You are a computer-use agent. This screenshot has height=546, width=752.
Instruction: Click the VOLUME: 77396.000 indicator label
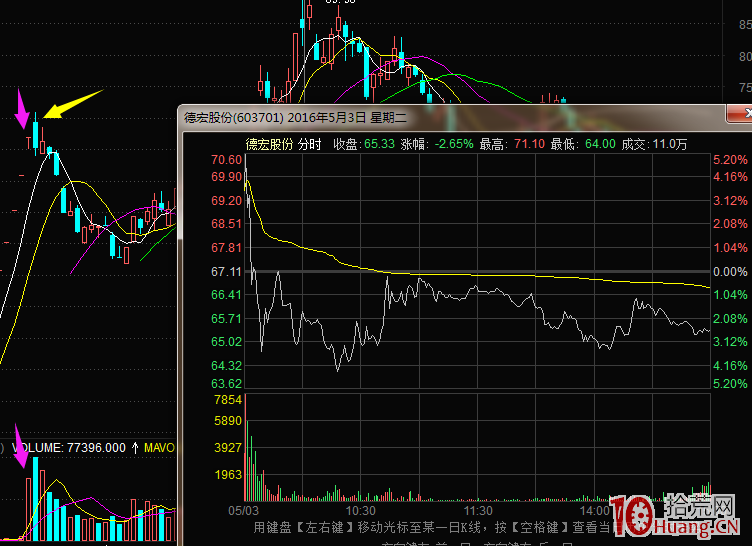pyautogui.click(x=69, y=448)
